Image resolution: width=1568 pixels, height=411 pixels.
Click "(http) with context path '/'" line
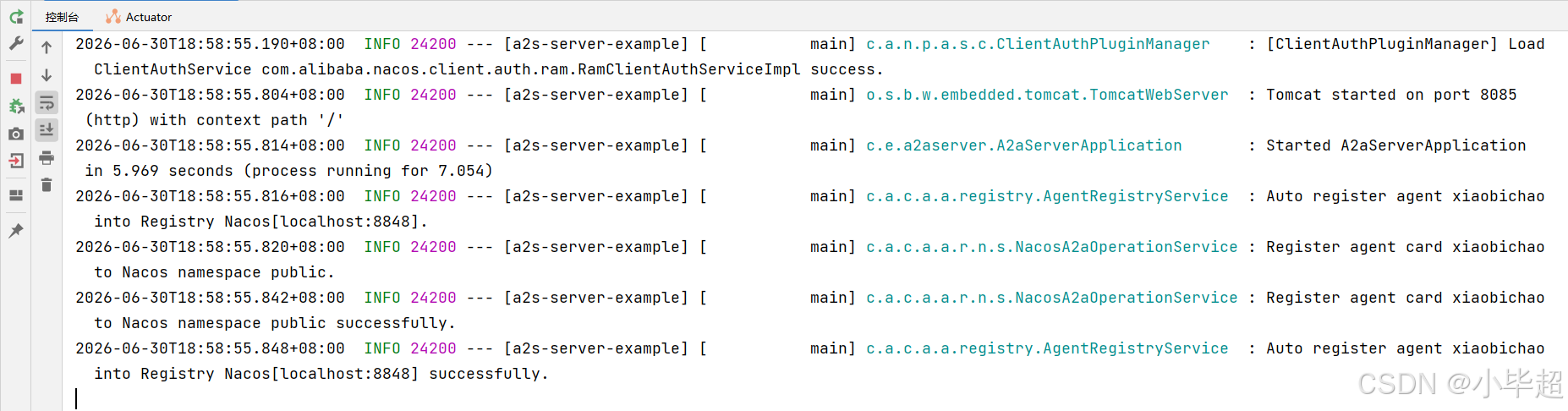pos(214,120)
